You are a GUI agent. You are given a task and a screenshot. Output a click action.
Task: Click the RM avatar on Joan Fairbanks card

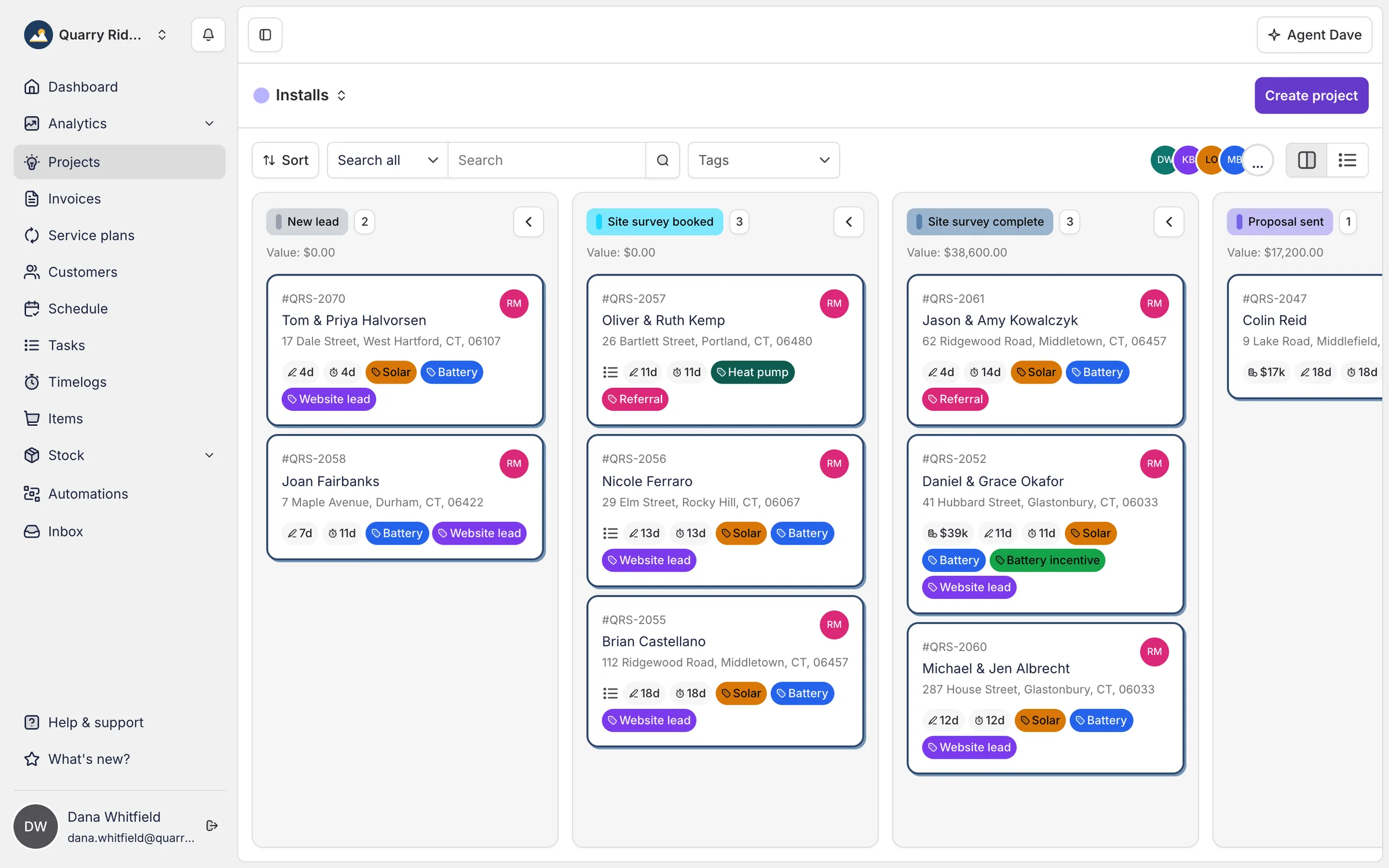514,464
